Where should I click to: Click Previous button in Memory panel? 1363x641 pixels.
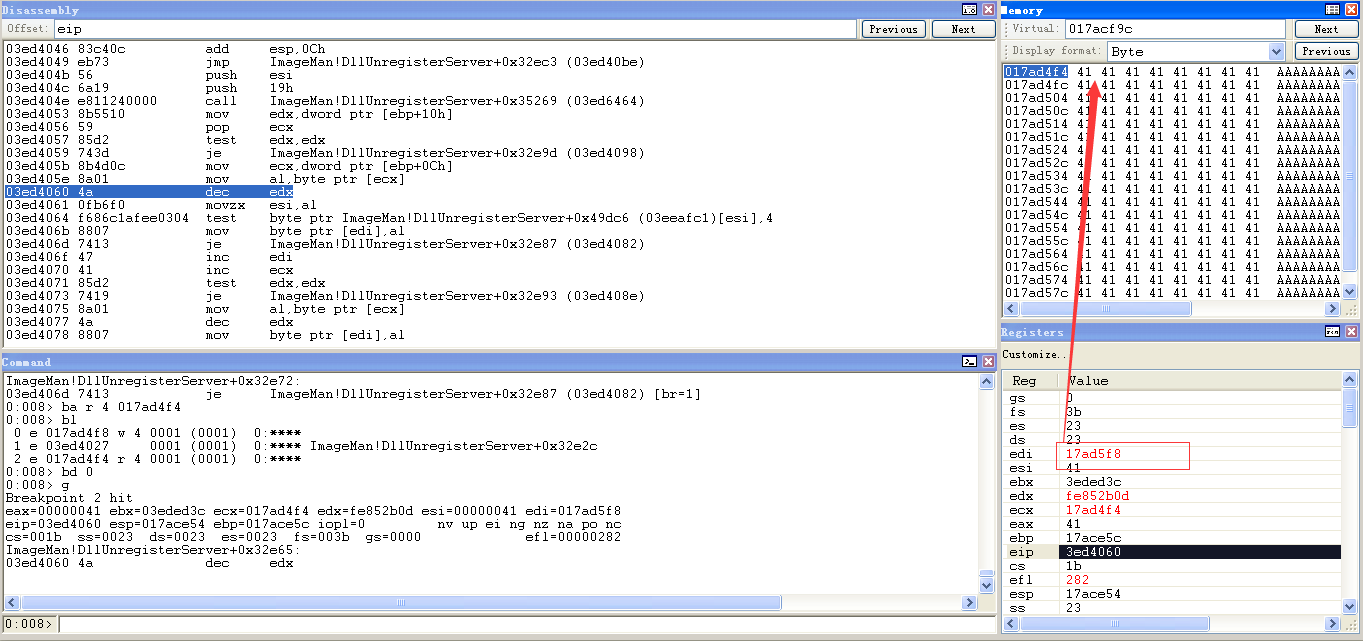tap(1326, 51)
